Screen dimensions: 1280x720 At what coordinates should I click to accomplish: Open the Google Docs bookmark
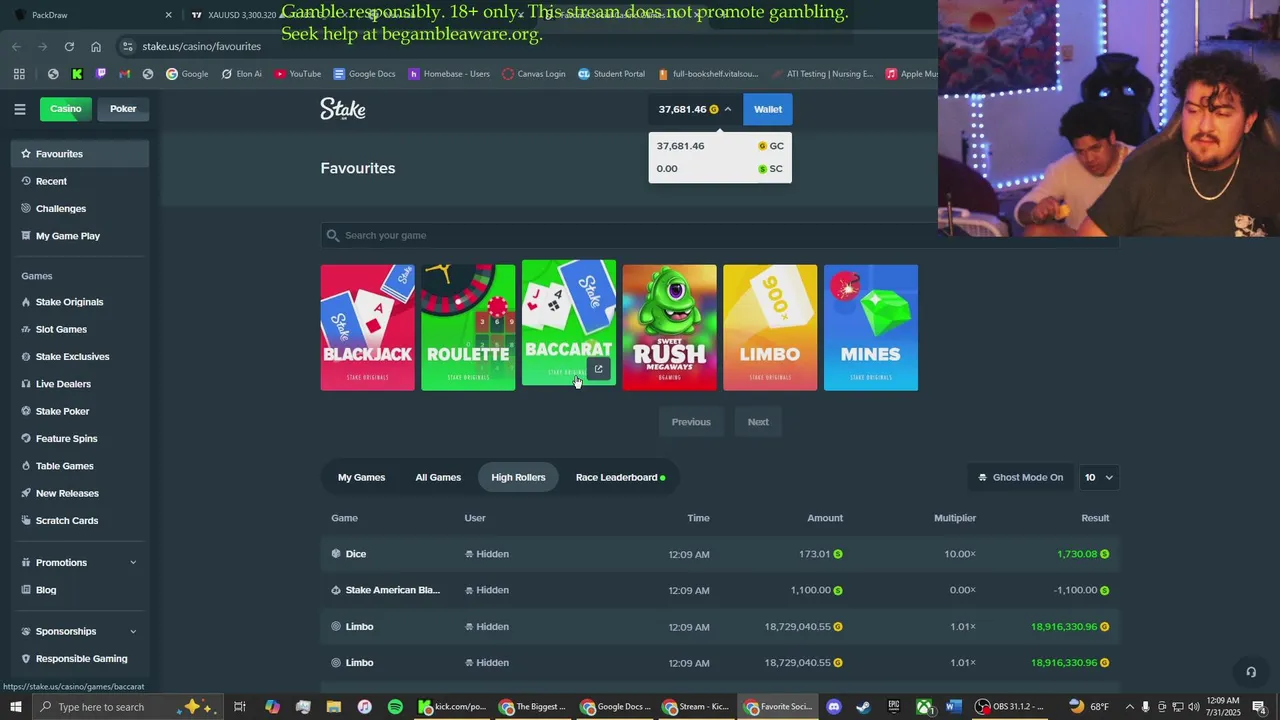tap(364, 74)
